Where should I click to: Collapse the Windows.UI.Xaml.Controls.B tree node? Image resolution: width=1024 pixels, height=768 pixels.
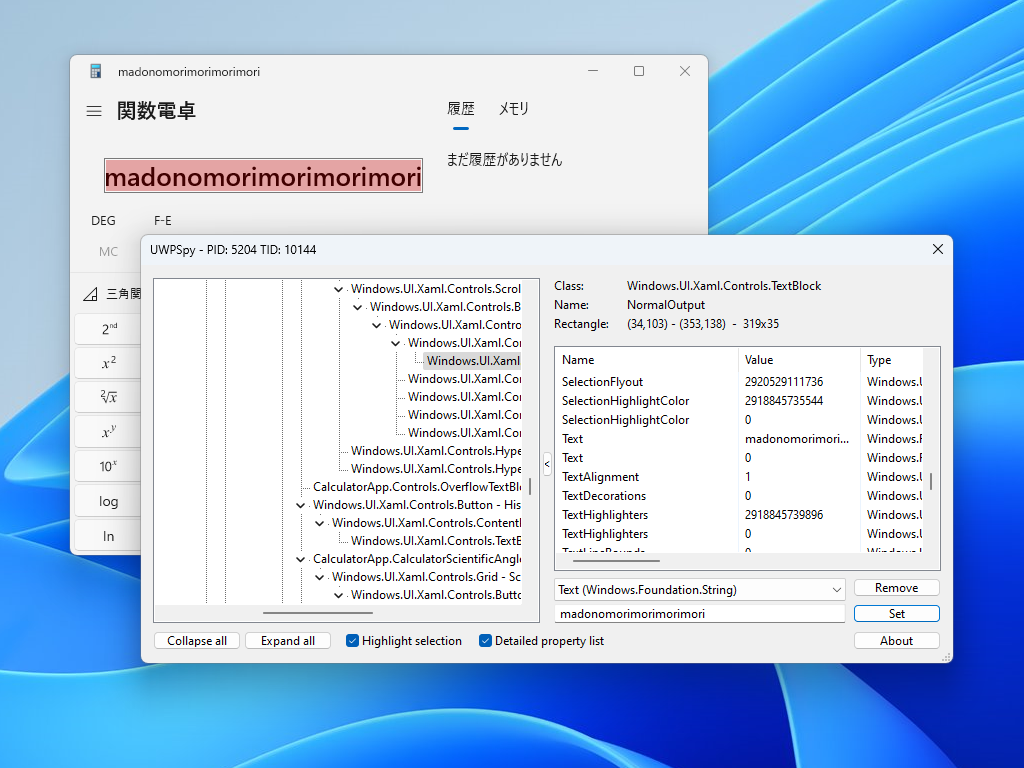pos(357,307)
